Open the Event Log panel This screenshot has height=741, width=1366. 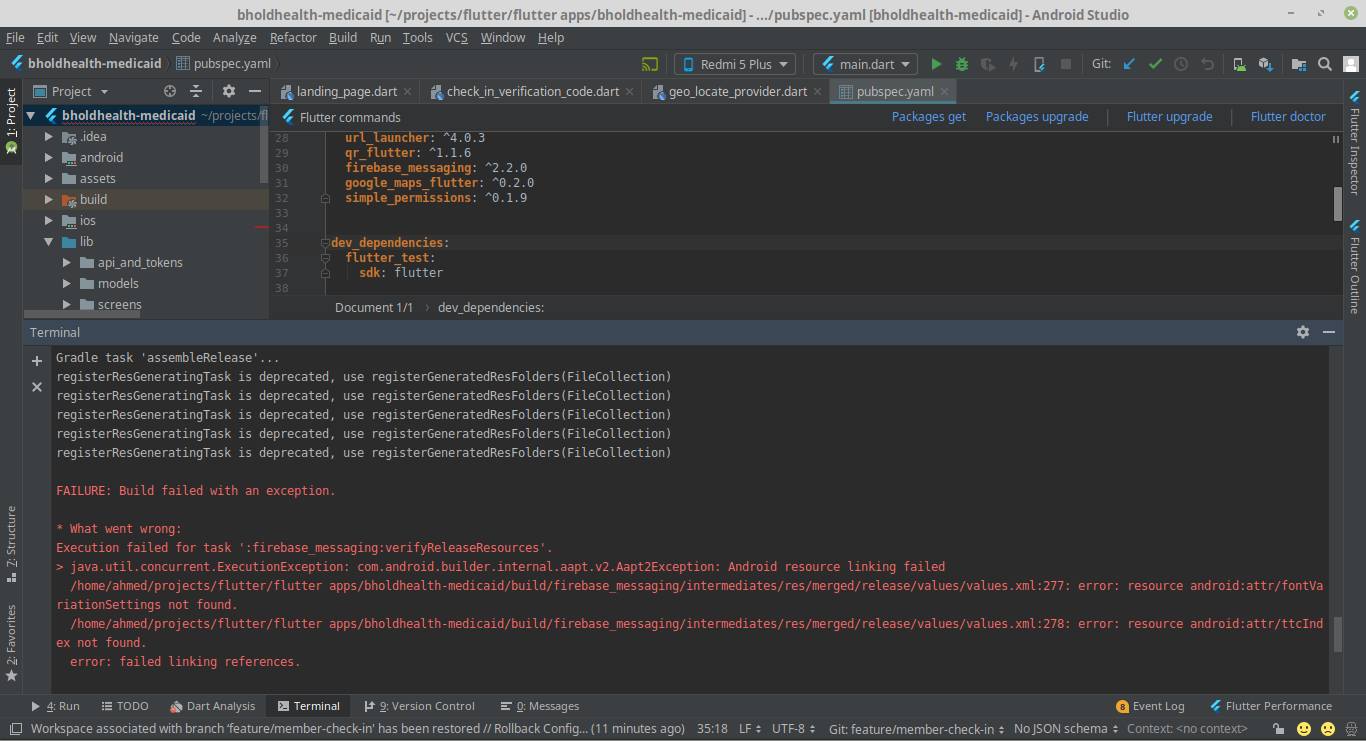[x=1150, y=705]
